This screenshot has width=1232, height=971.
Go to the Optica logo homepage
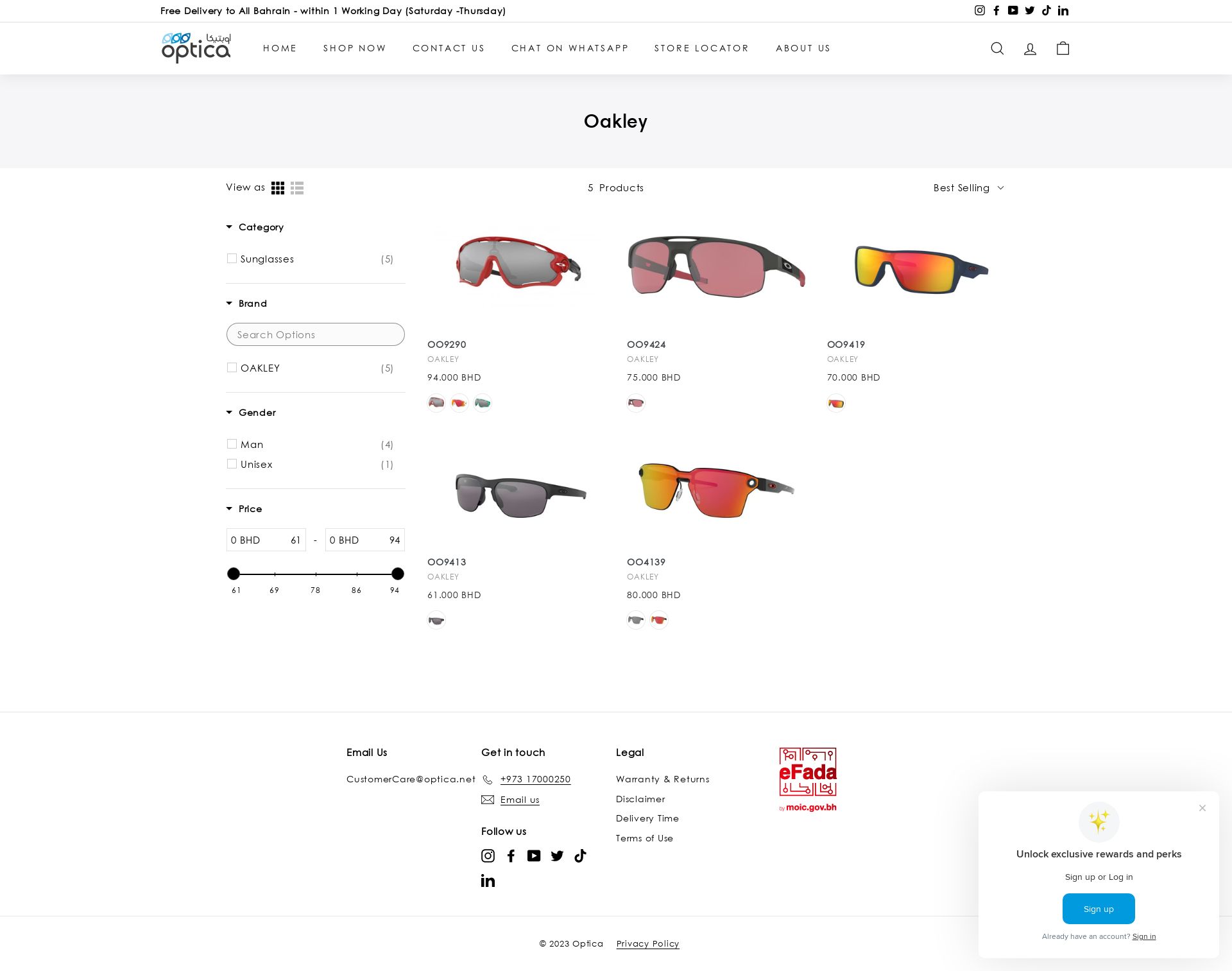point(196,48)
